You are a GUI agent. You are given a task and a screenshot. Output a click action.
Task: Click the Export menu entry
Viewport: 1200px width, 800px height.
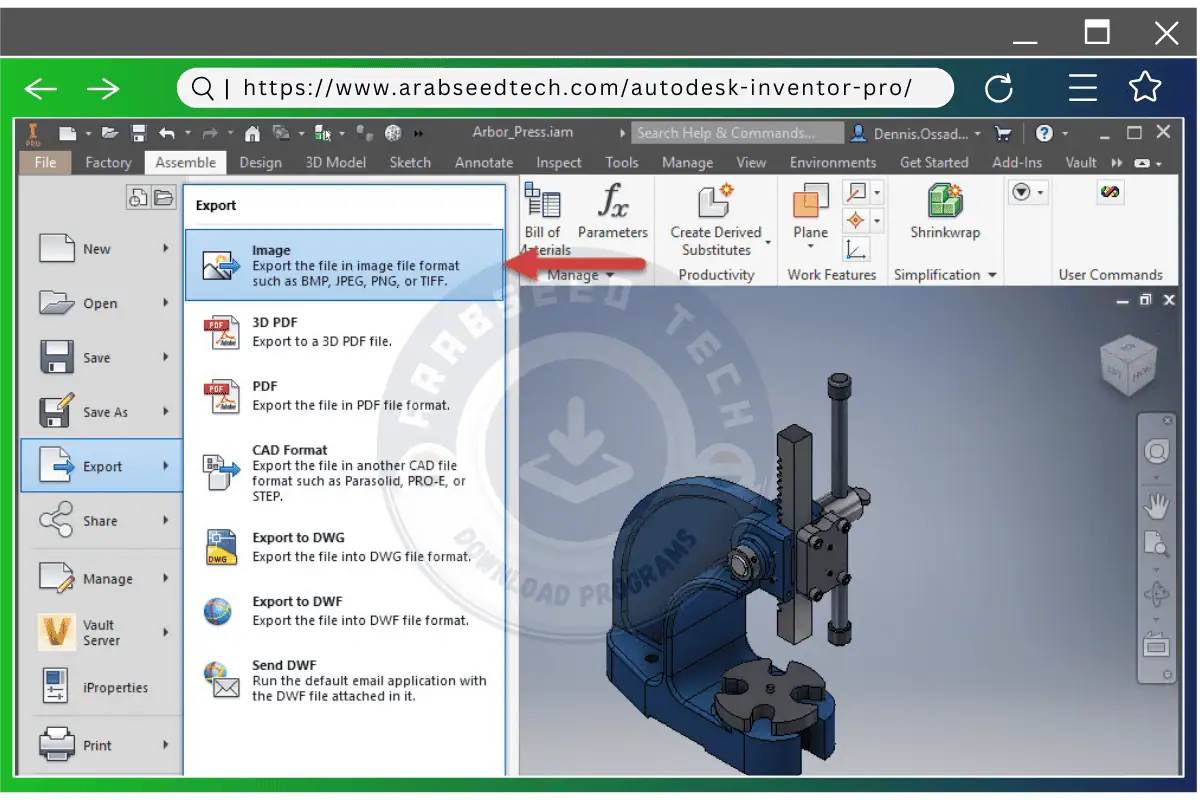[x=100, y=465]
